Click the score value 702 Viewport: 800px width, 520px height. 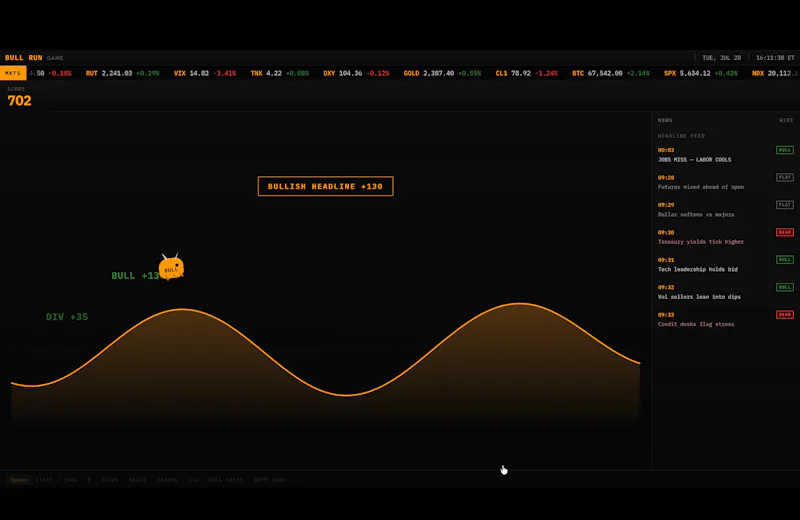coord(19,101)
